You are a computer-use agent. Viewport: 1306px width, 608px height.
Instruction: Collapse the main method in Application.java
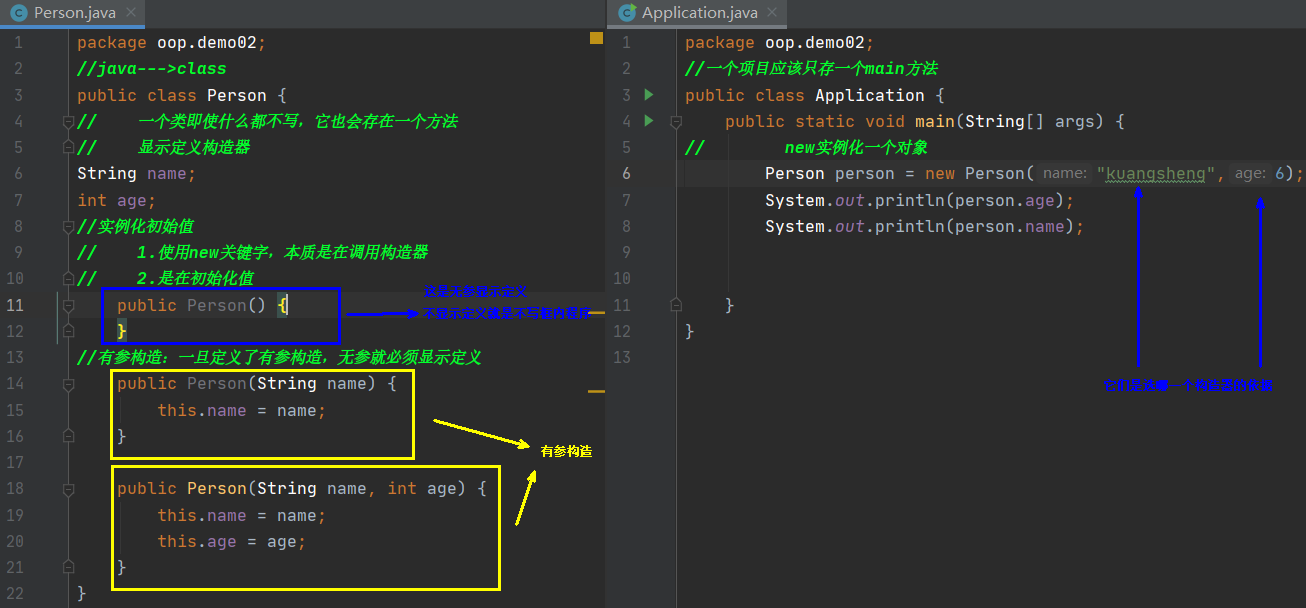click(676, 121)
